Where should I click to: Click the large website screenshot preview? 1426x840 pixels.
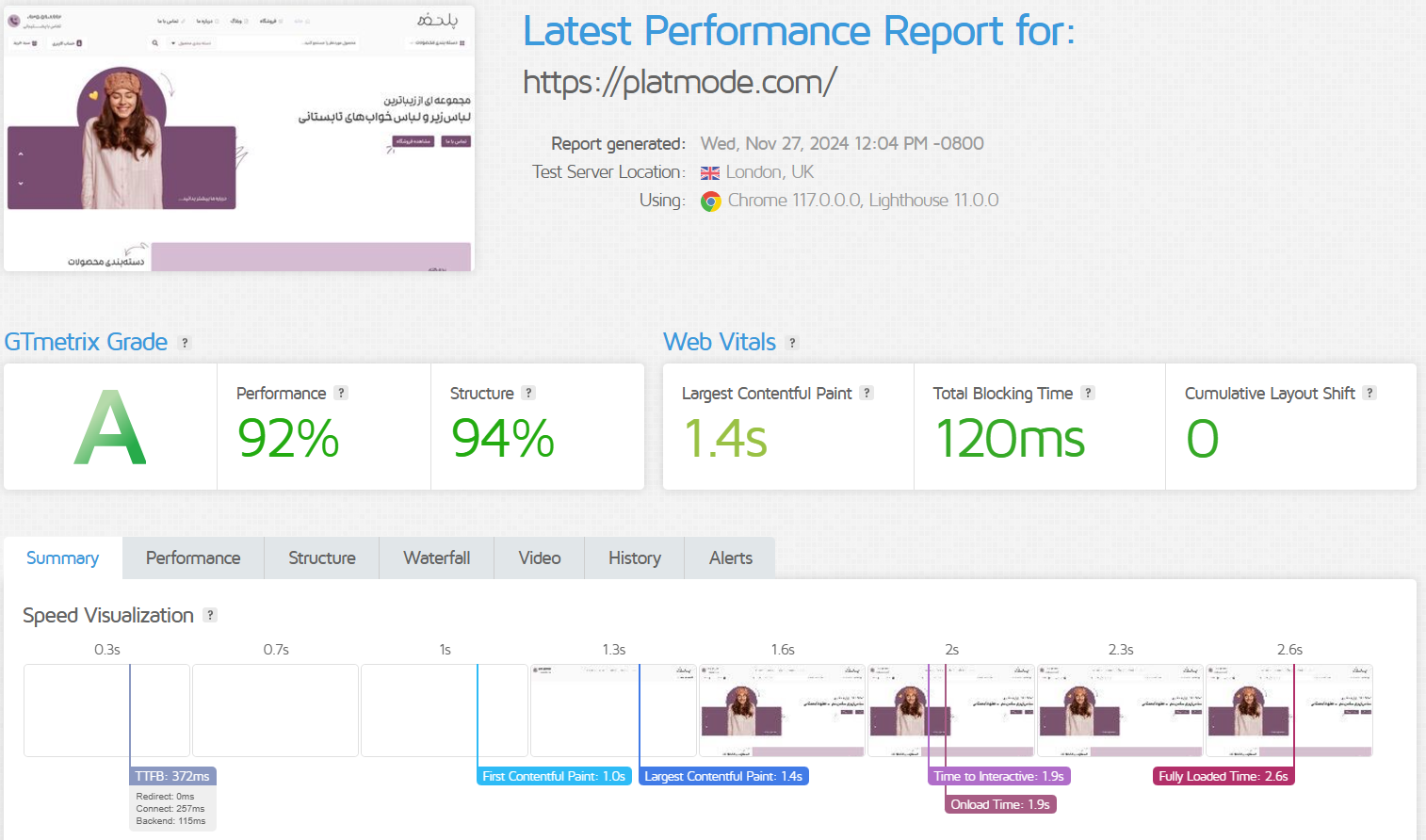[239, 138]
